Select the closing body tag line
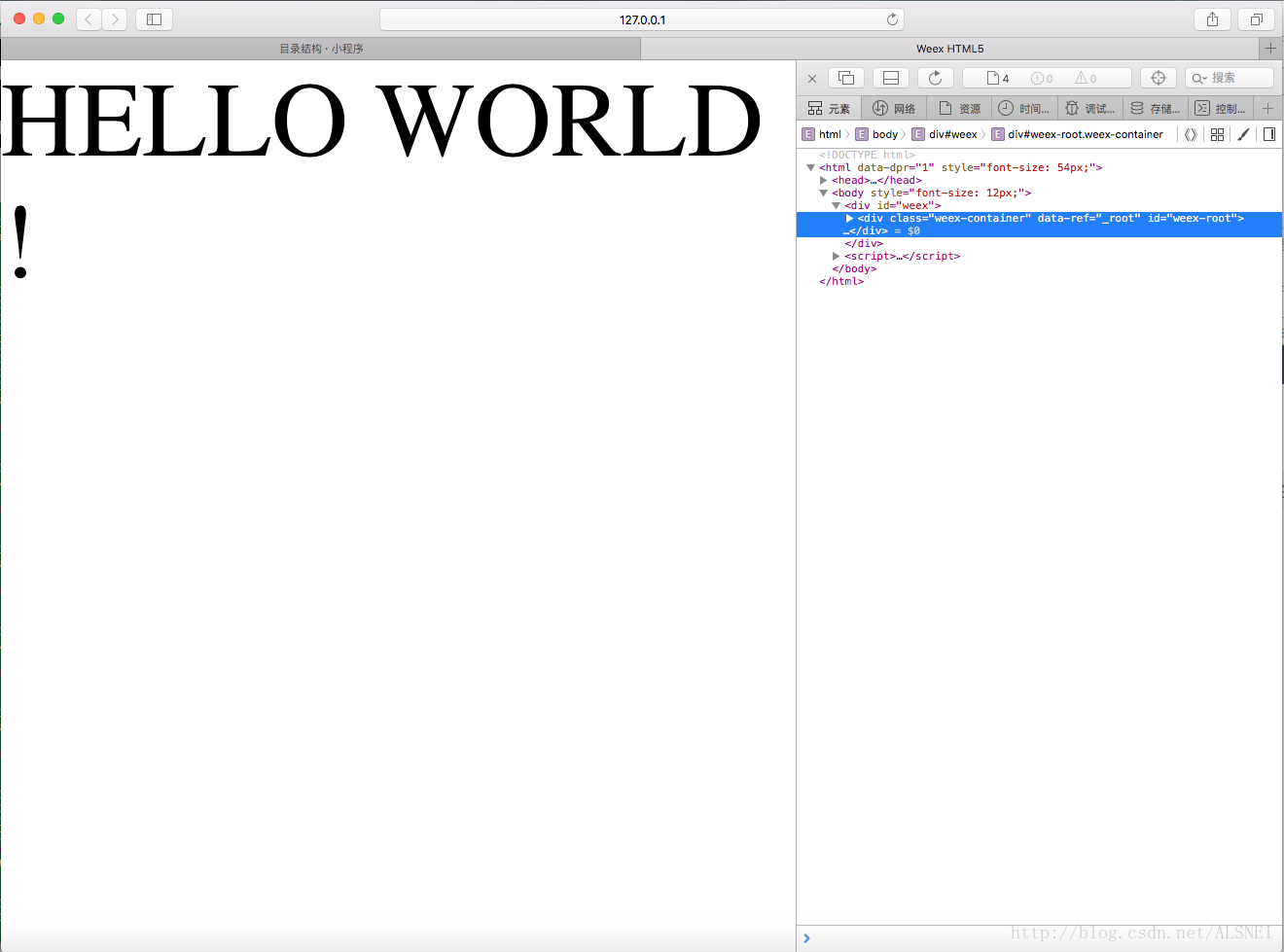This screenshot has height=952, width=1284. coord(854,268)
